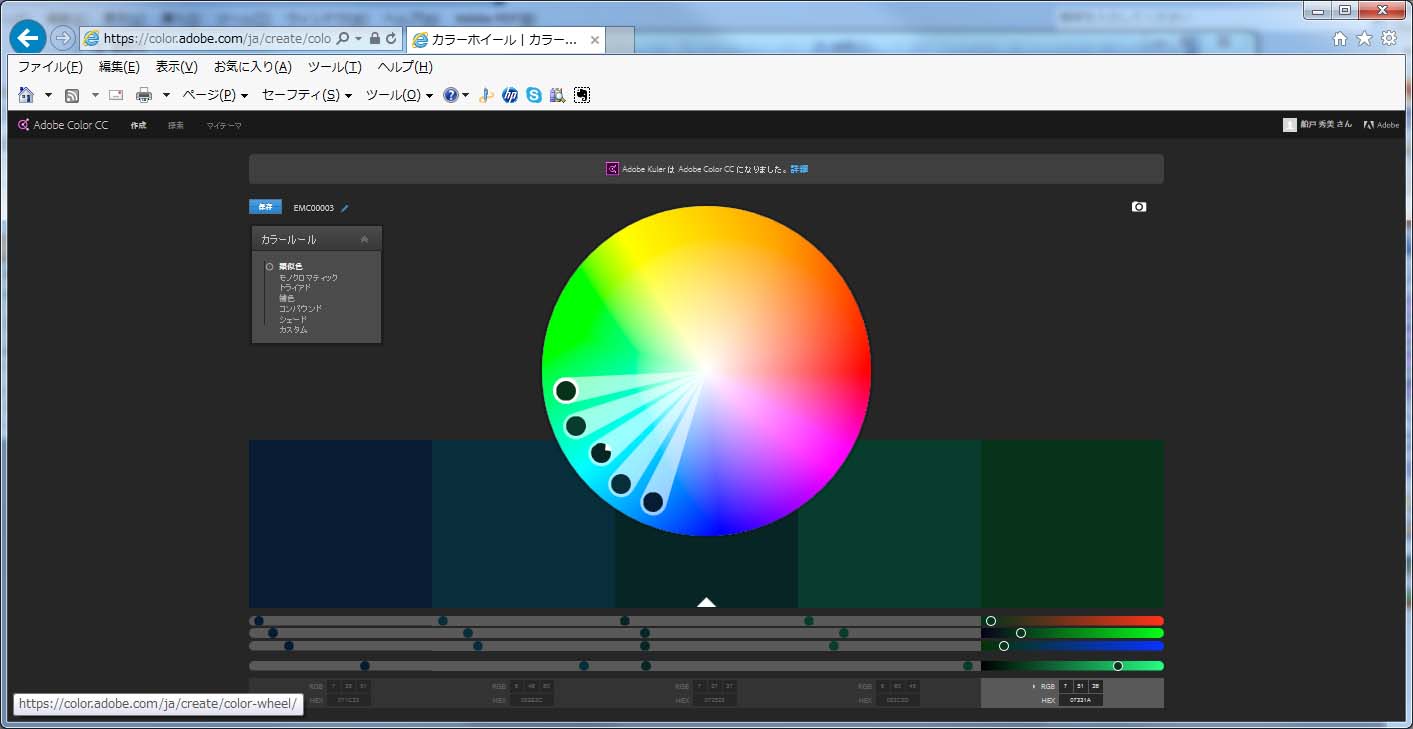Click the house icon in top-right corner
The image size is (1413, 729).
1340,38
